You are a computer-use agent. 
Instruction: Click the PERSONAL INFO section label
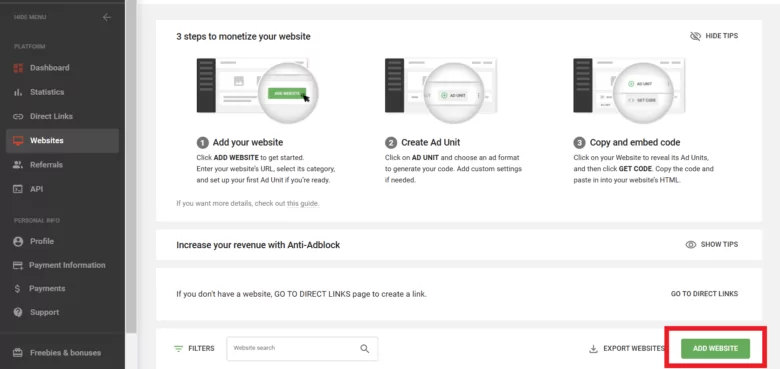click(x=37, y=220)
